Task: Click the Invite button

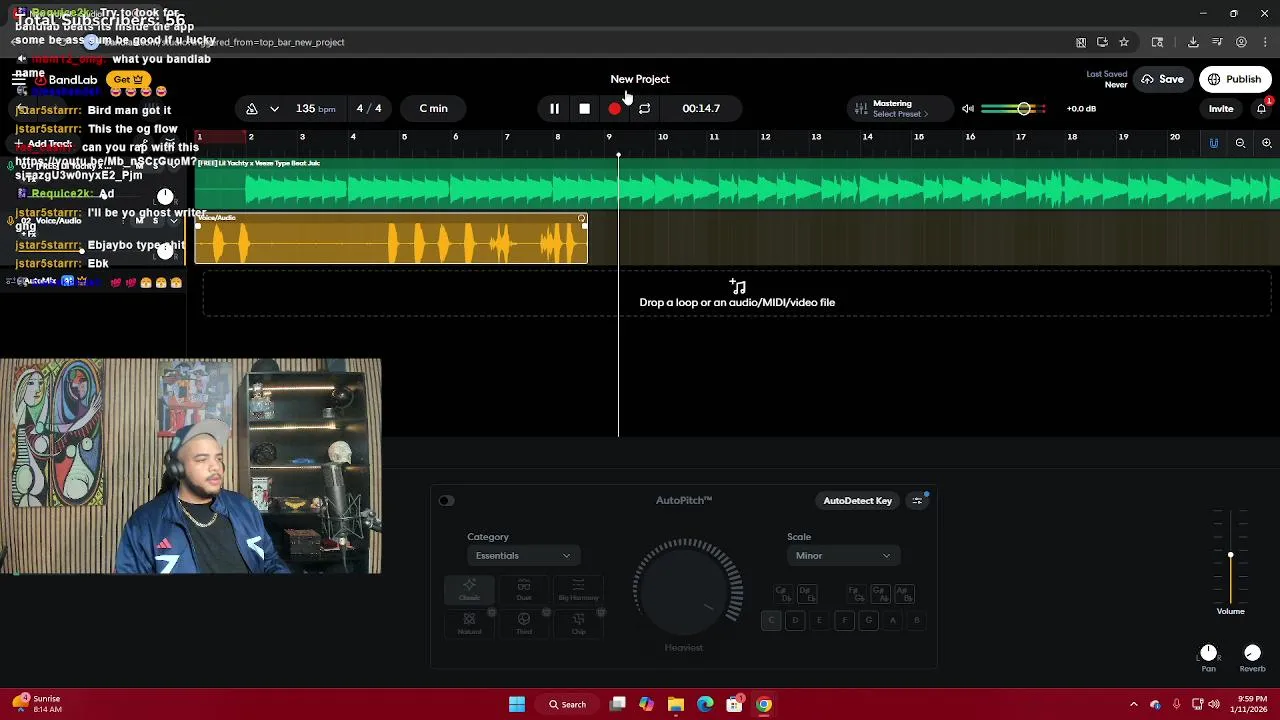Action: pyautogui.click(x=1221, y=108)
